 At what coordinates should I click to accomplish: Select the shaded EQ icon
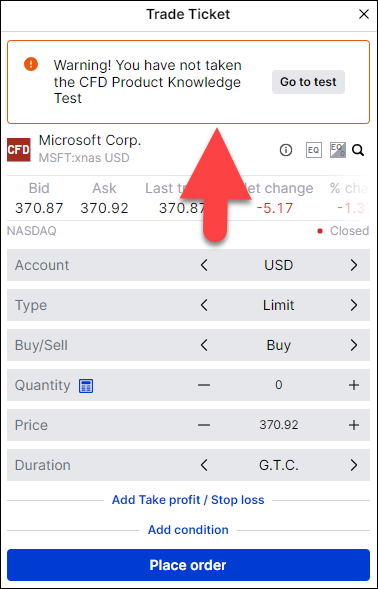(x=337, y=150)
